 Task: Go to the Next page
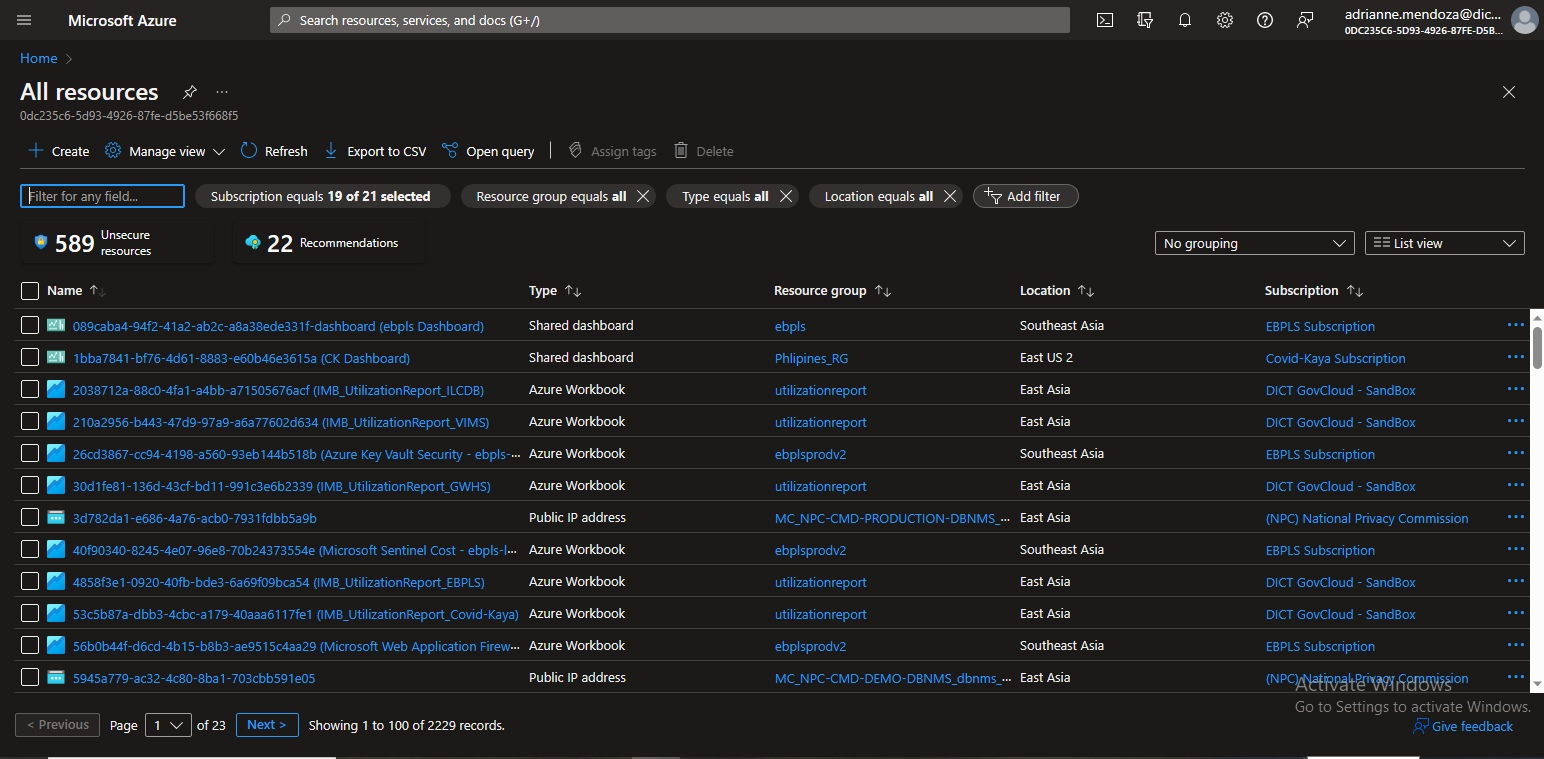click(x=267, y=725)
